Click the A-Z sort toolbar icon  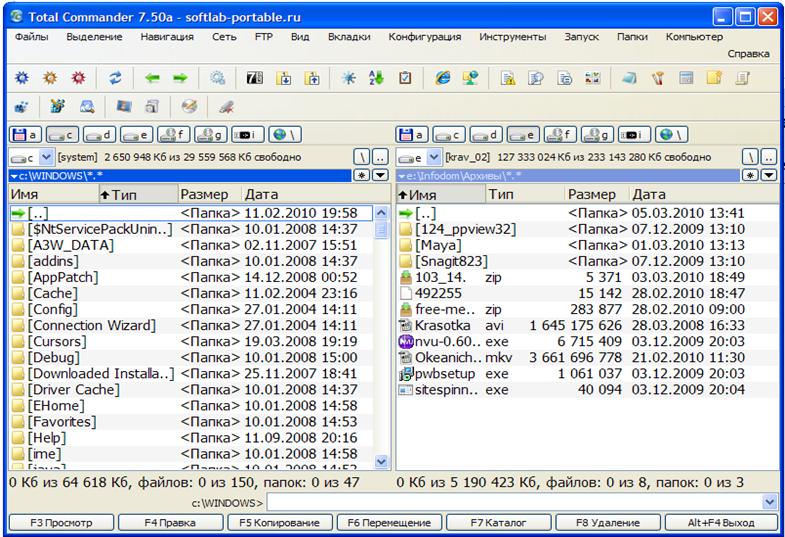376,78
